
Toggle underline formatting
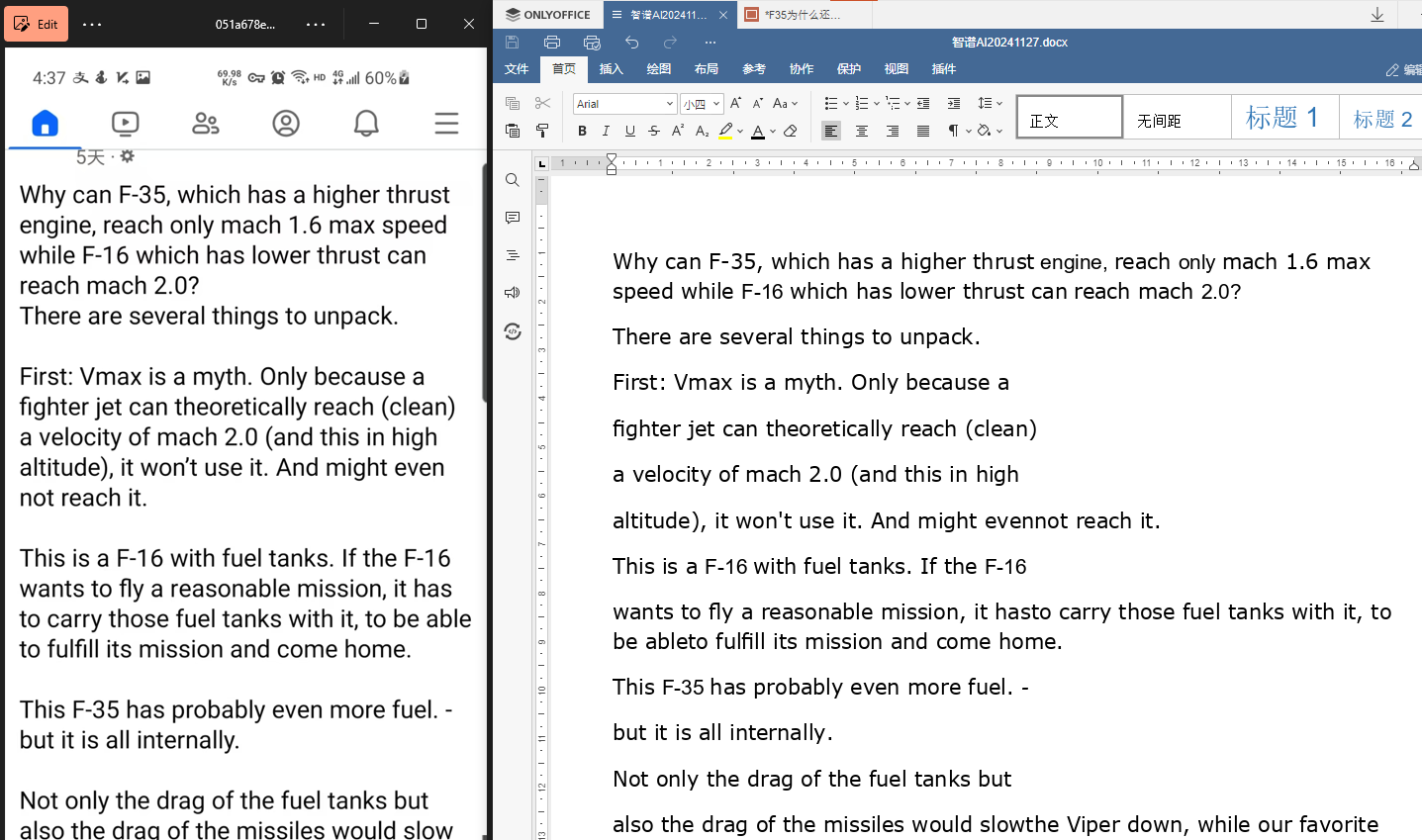click(x=630, y=131)
